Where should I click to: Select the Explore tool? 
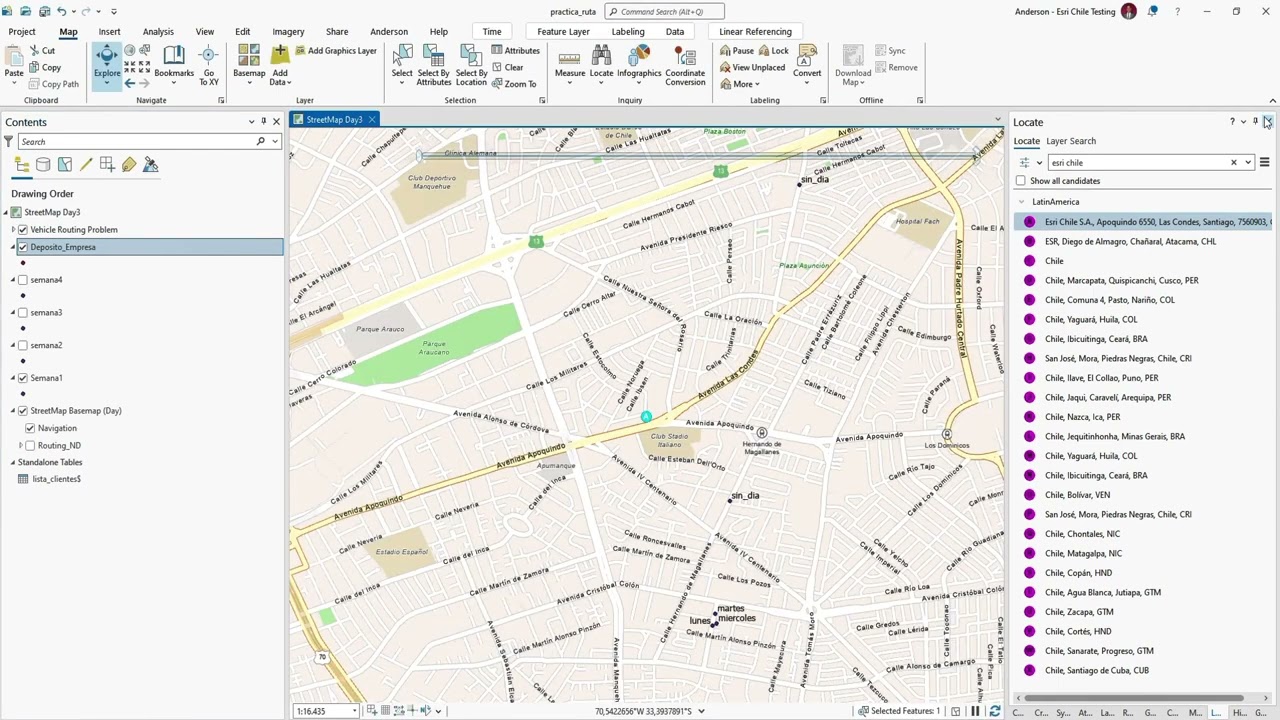click(x=107, y=62)
